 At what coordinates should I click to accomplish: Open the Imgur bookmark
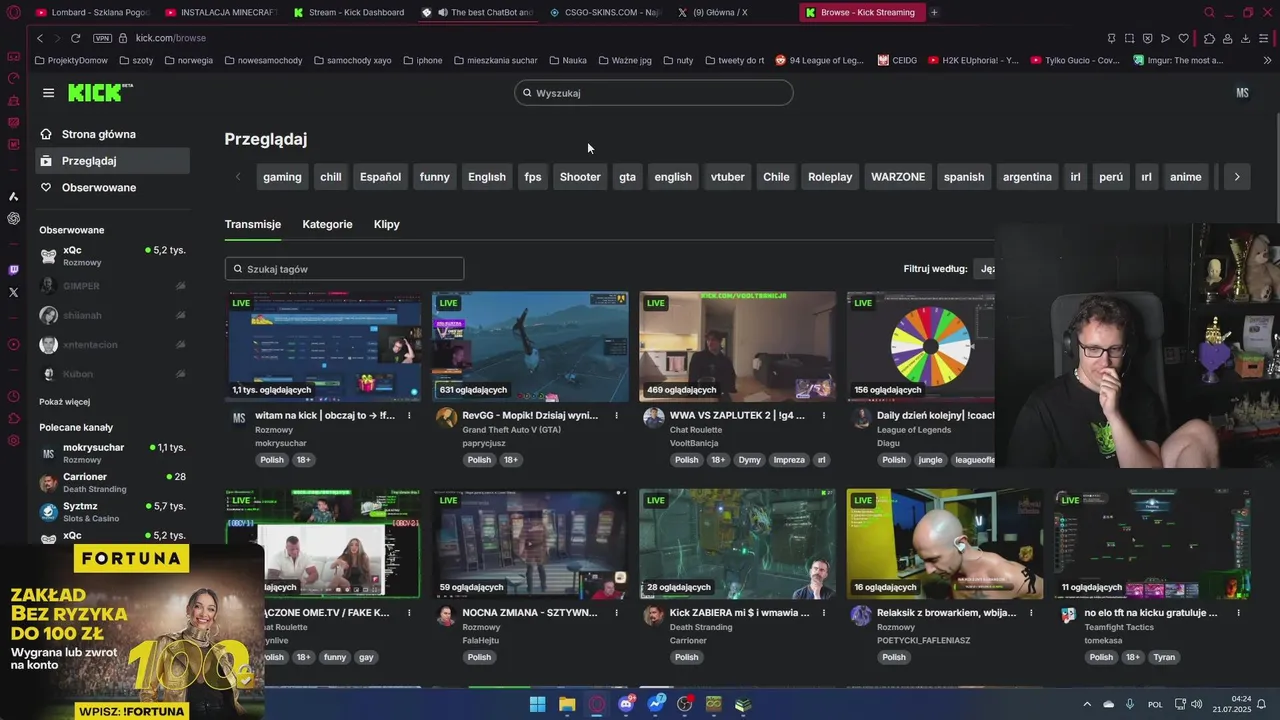(1178, 60)
